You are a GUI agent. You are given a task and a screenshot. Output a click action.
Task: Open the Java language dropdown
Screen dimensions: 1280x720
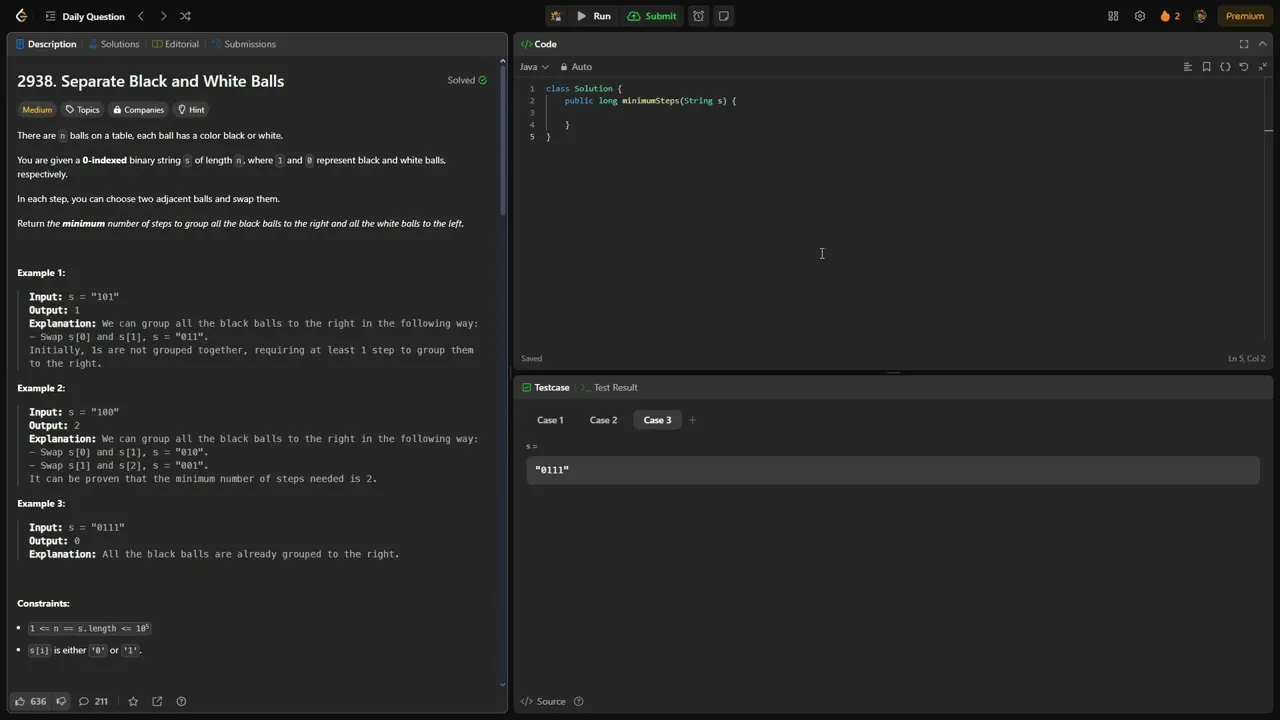[x=534, y=67]
